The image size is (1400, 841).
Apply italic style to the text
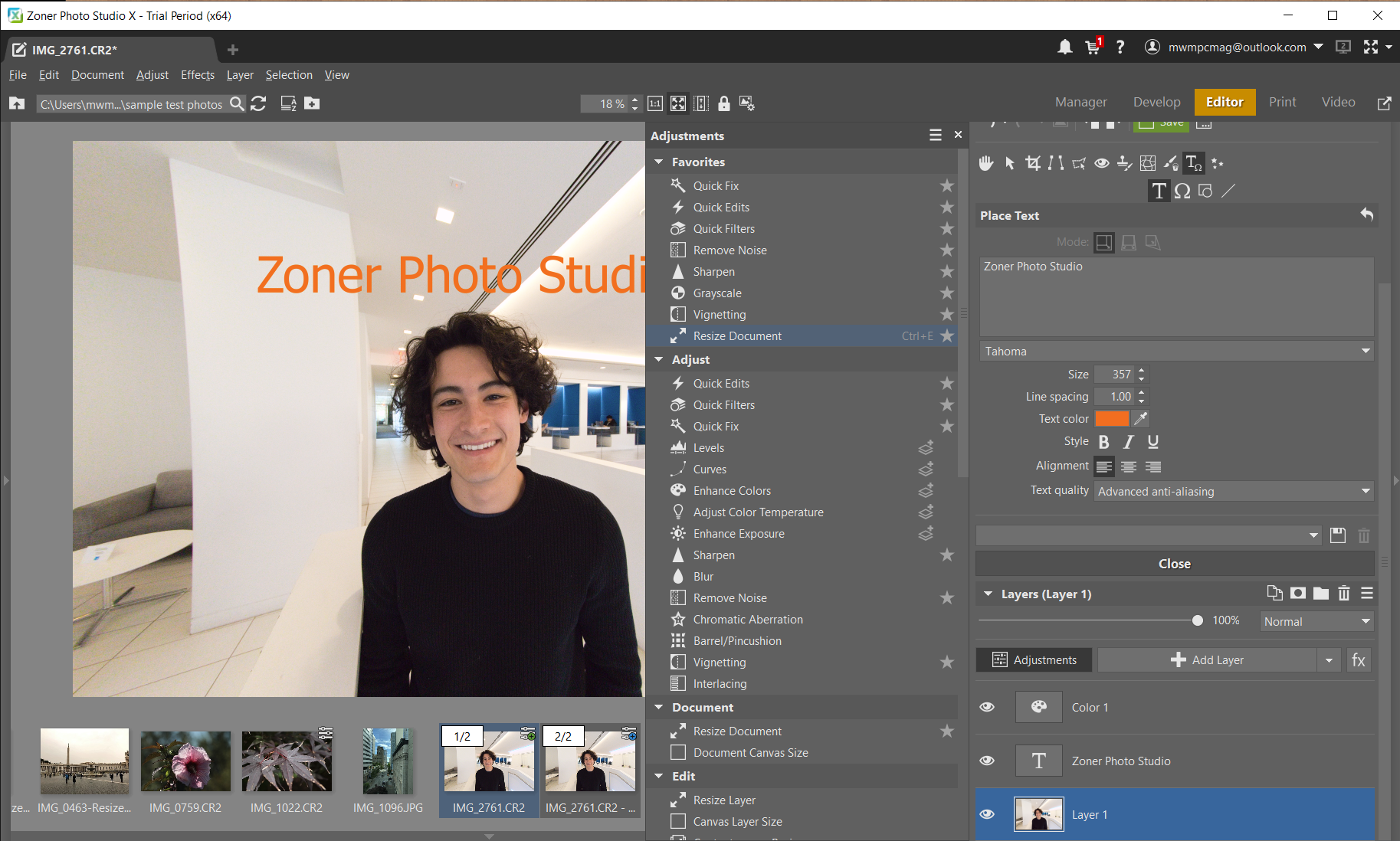(x=1128, y=441)
